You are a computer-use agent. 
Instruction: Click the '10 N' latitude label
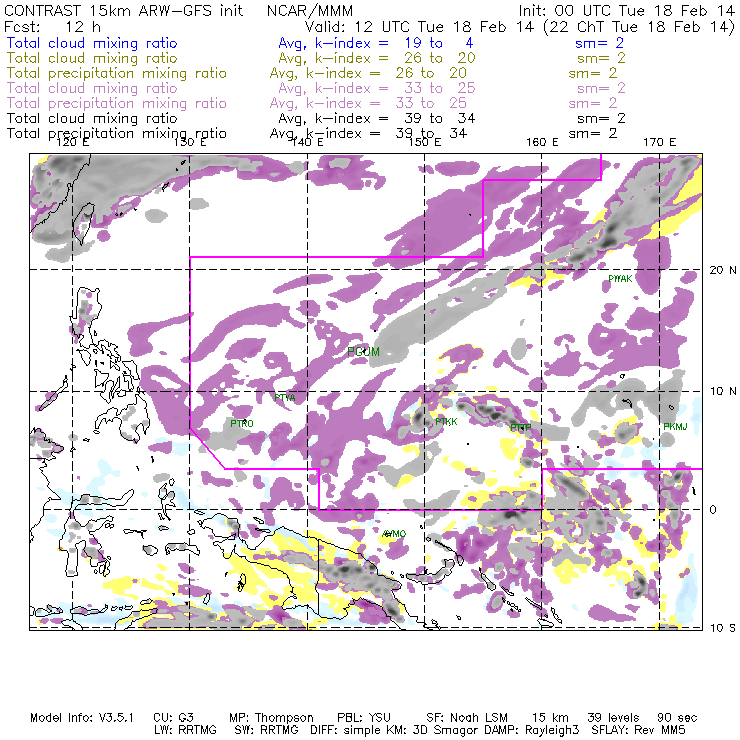(723, 391)
